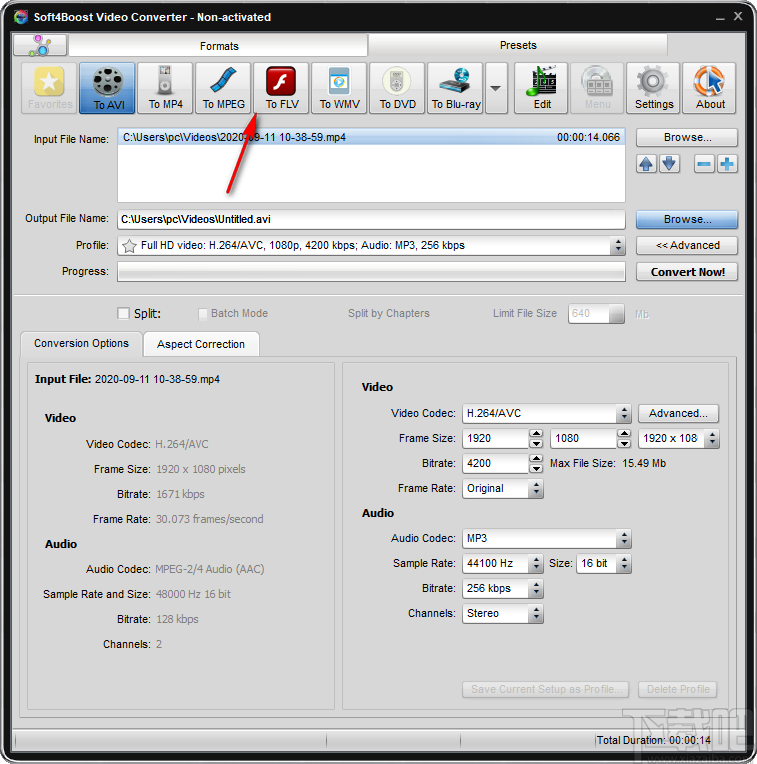Close the Video Converter window
The height and width of the screenshot is (764, 757).
[738, 16]
